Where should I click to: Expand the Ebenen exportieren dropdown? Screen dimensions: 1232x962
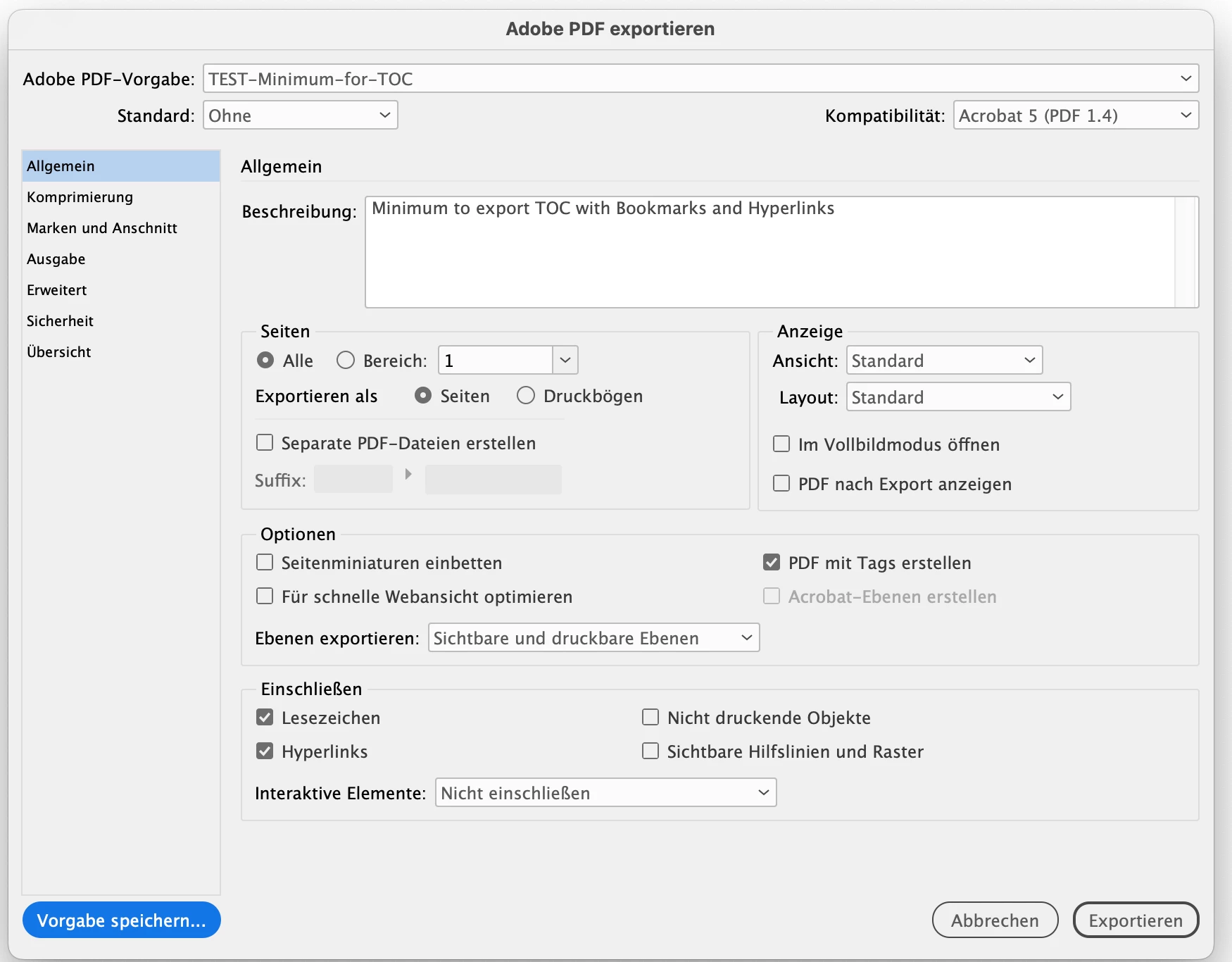click(x=594, y=637)
